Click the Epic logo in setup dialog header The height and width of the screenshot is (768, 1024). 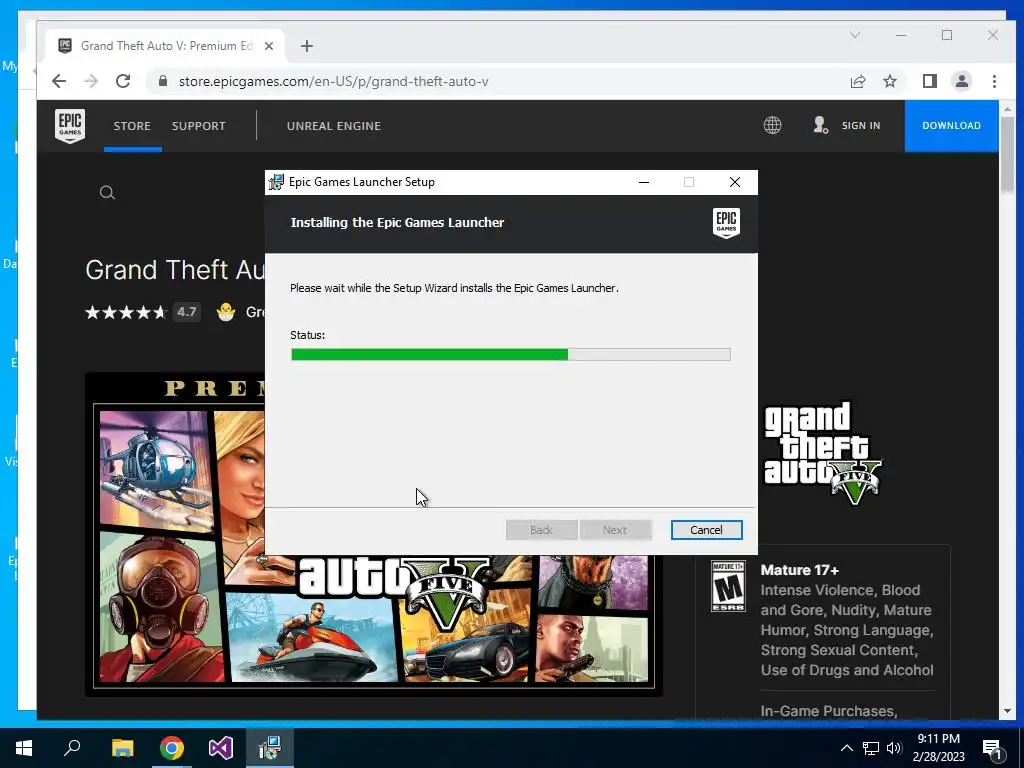tap(726, 223)
